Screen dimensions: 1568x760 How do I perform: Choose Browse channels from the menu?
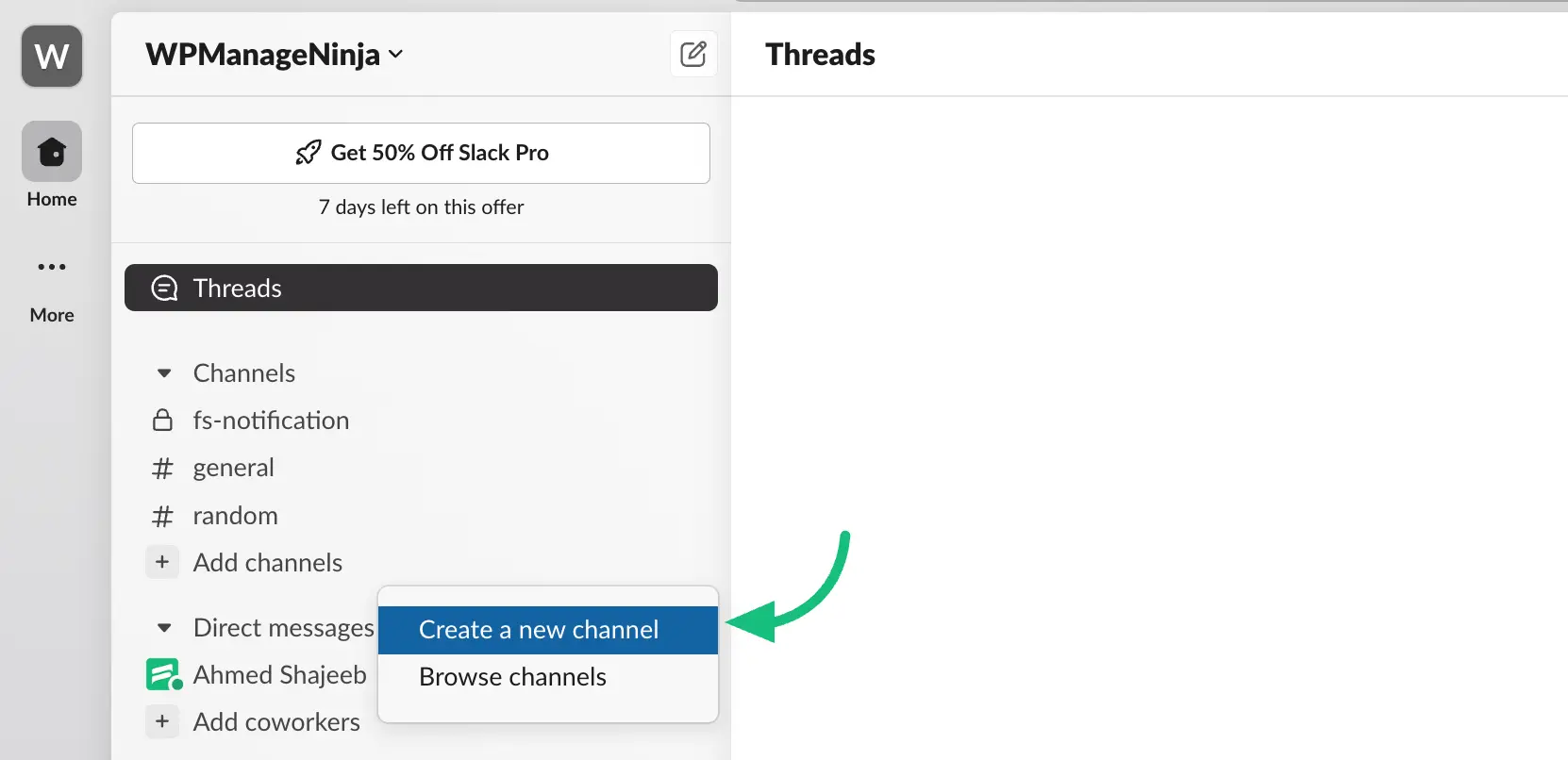pos(512,677)
